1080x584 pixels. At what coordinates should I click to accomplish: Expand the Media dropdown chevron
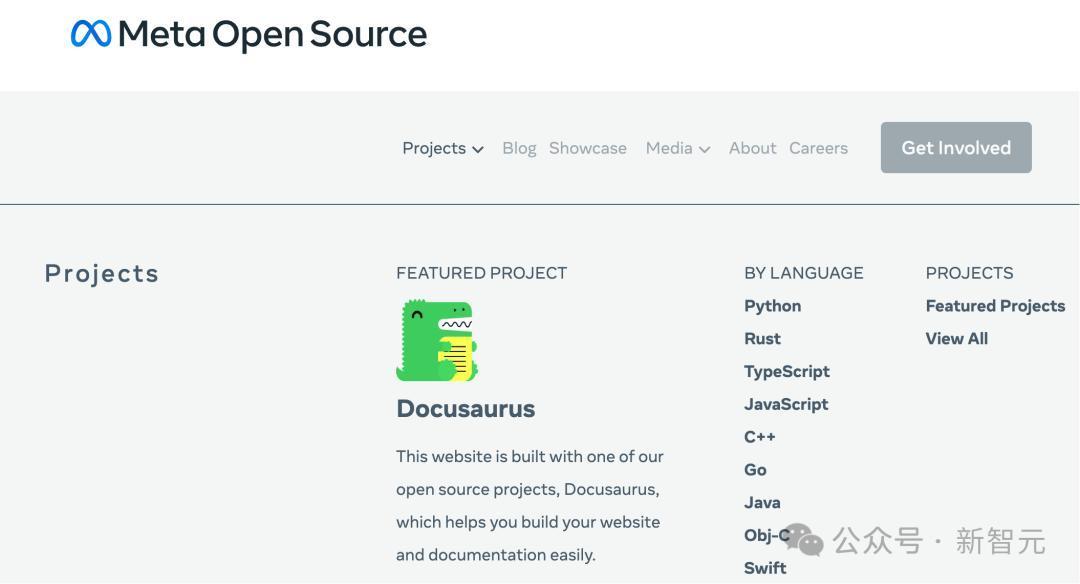point(704,149)
